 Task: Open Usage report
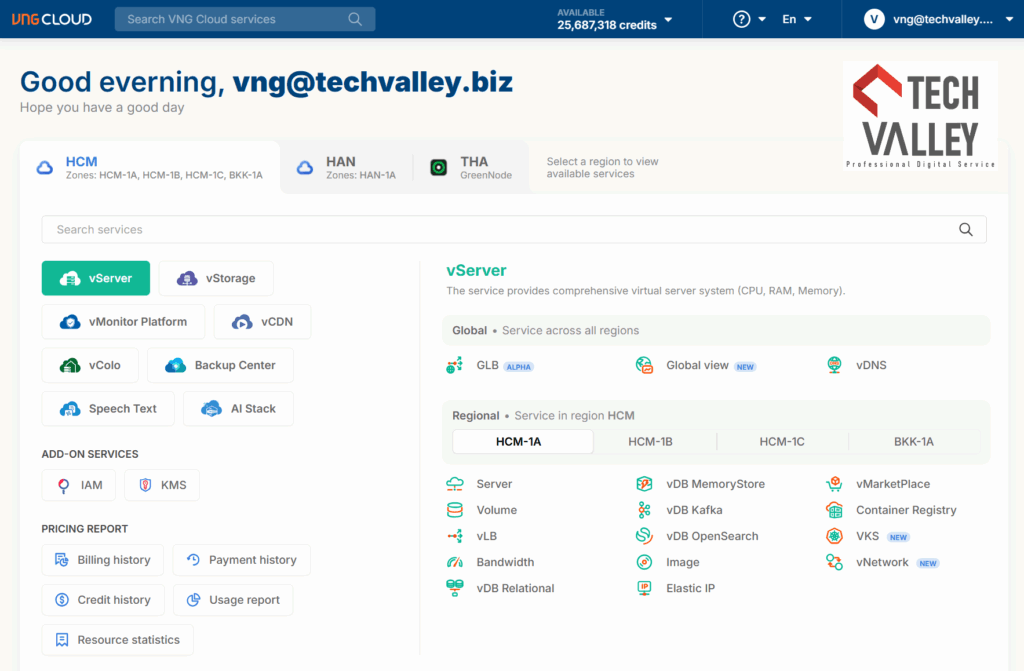pos(233,600)
